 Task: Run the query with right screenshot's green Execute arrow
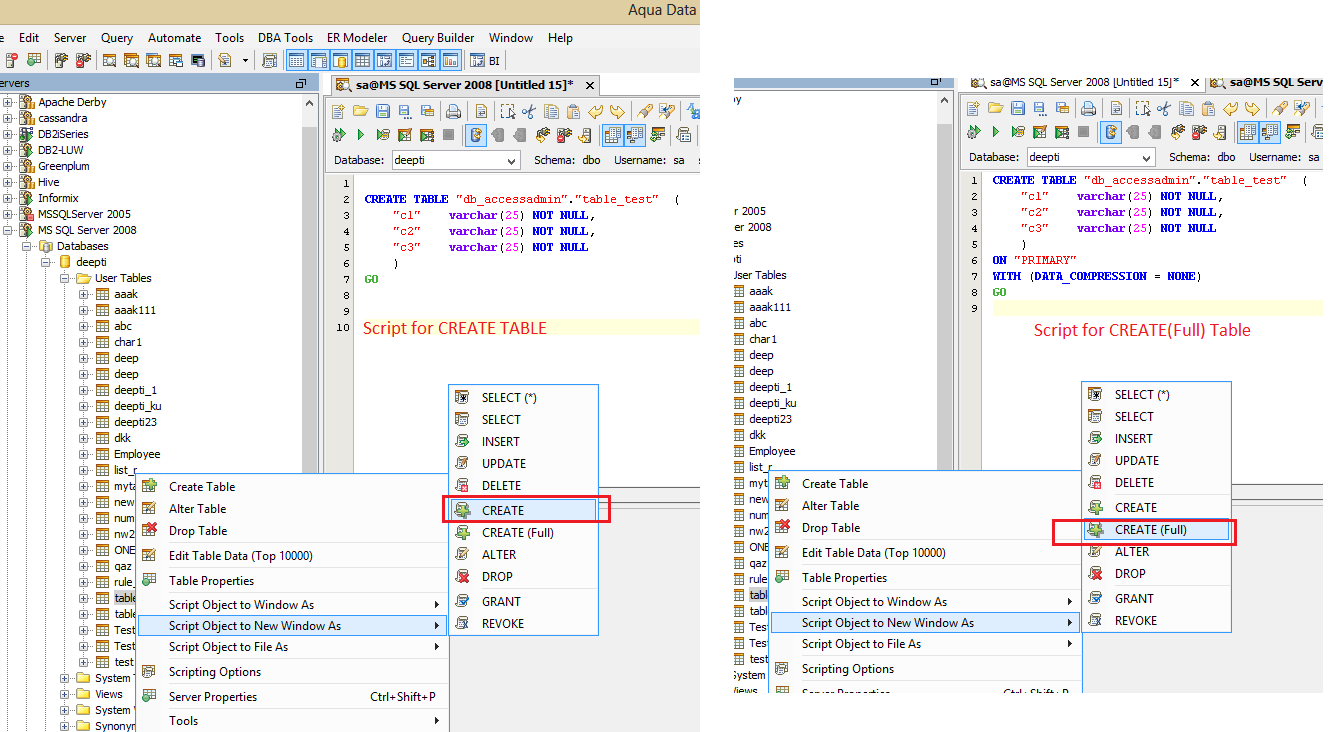click(x=996, y=131)
